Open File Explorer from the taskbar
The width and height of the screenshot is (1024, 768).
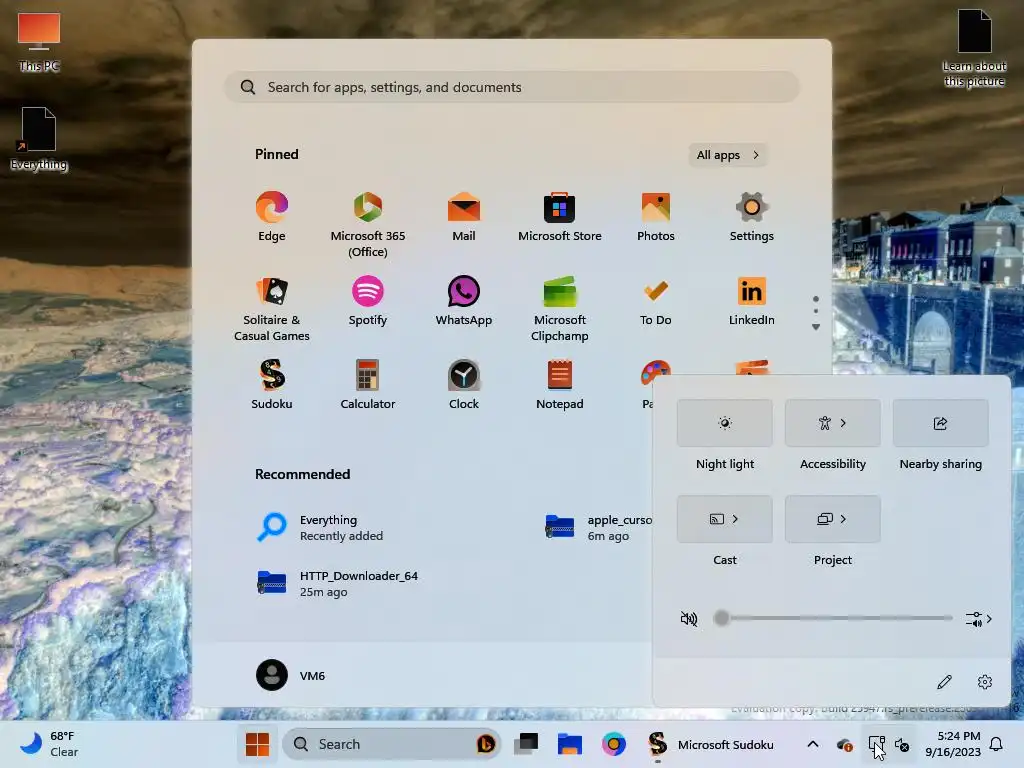[569, 744]
